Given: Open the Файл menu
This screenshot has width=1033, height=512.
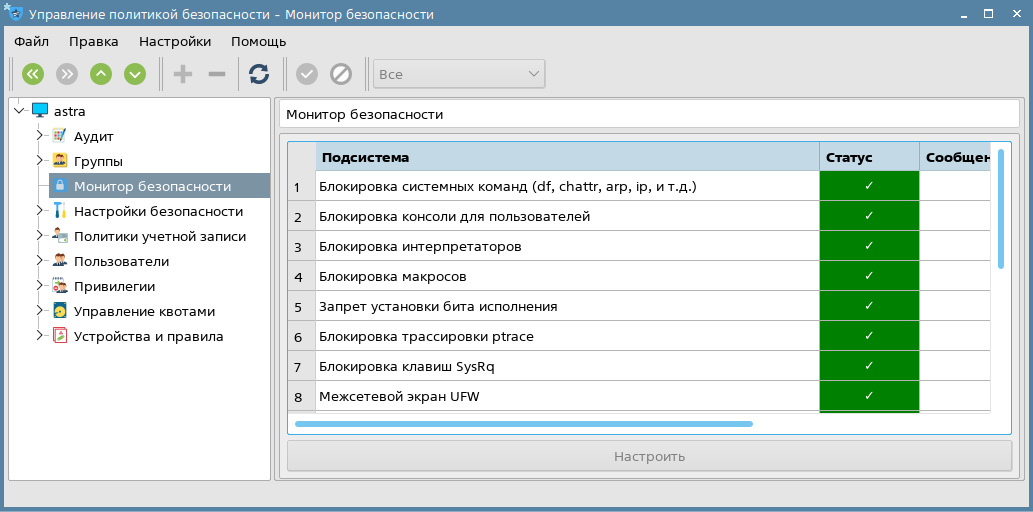Looking at the screenshot, I should tap(32, 42).
